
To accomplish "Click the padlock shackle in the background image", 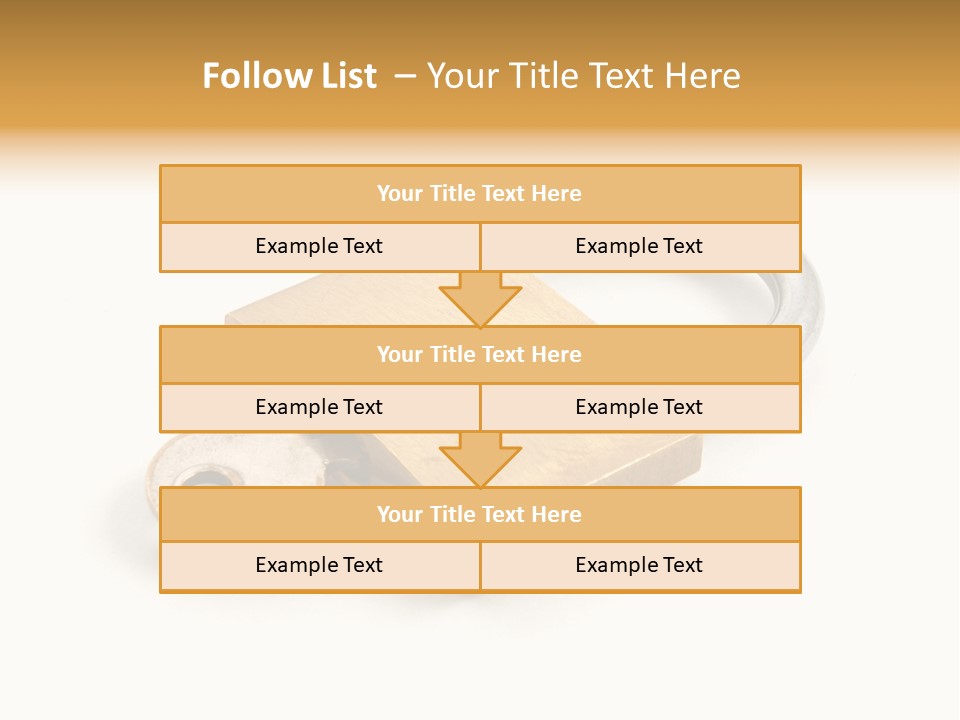I will (812, 300).
